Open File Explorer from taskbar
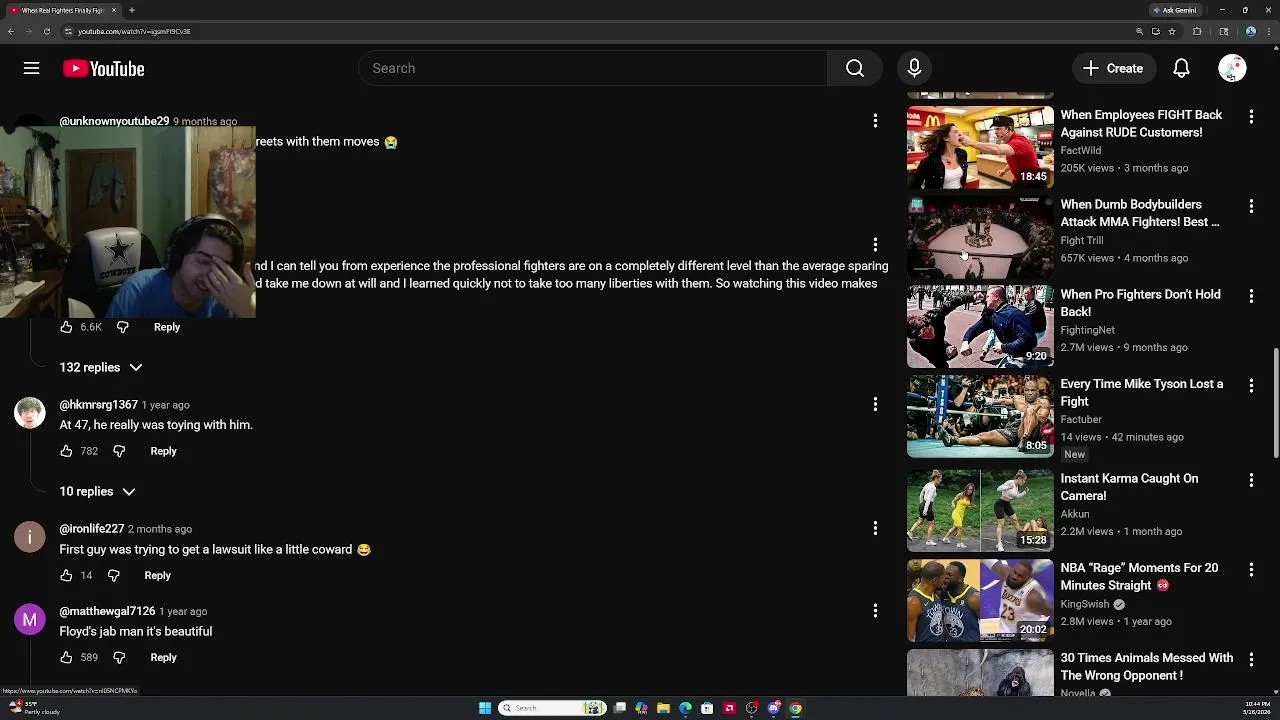Viewport: 1280px width, 720px height. tap(663, 708)
